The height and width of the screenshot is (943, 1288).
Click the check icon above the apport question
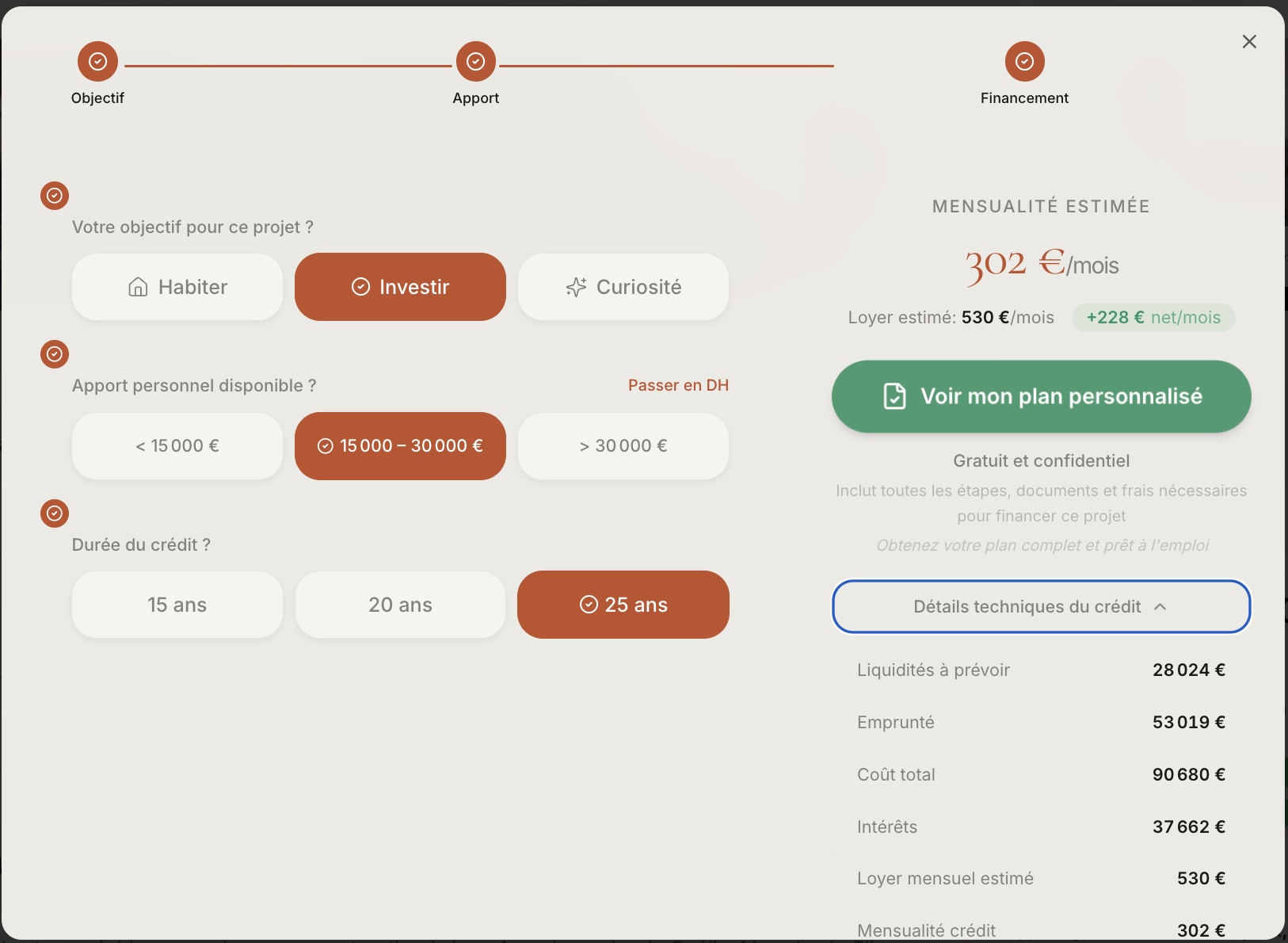pos(55,353)
